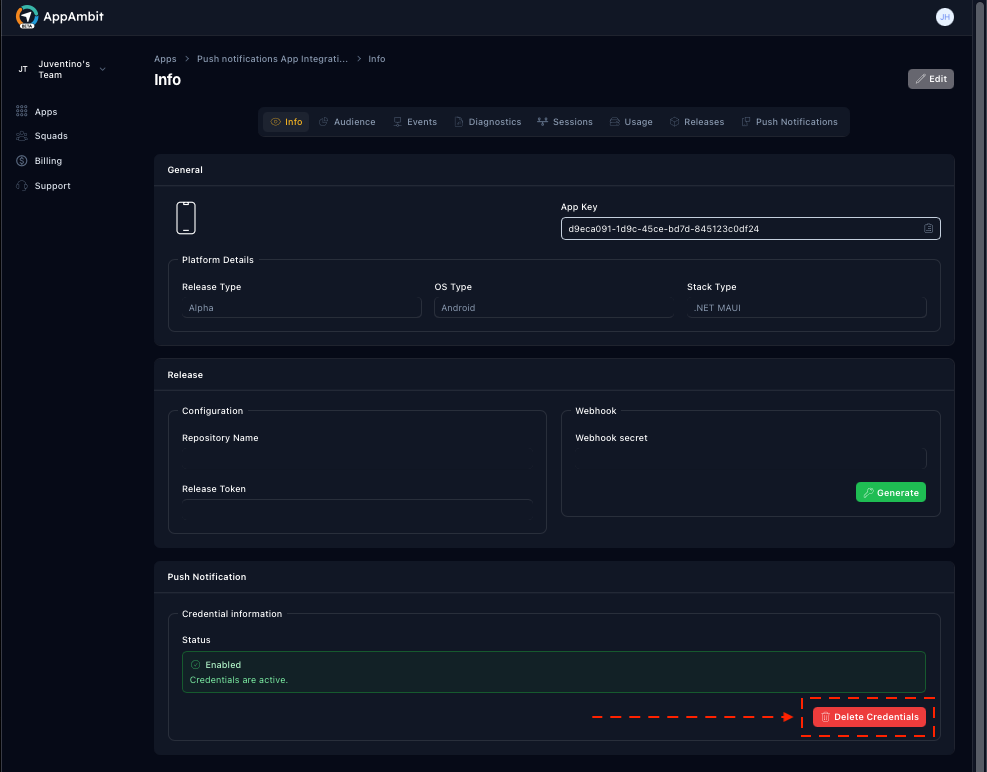Image resolution: width=987 pixels, height=772 pixels.
Task: Switch to the Audience tab
Action: pos(347,122)
